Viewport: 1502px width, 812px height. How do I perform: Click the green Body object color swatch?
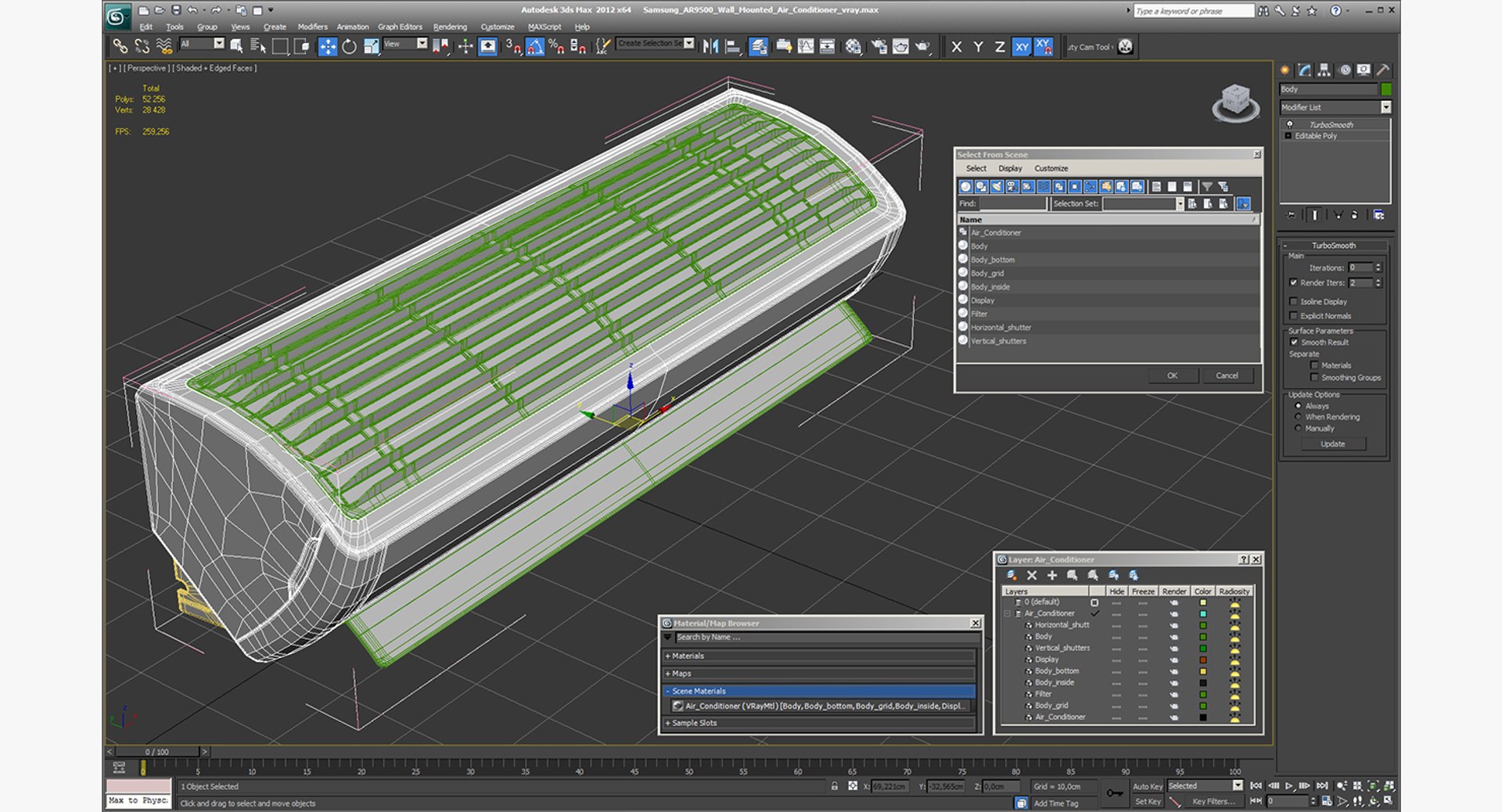tap(1386, 89)
